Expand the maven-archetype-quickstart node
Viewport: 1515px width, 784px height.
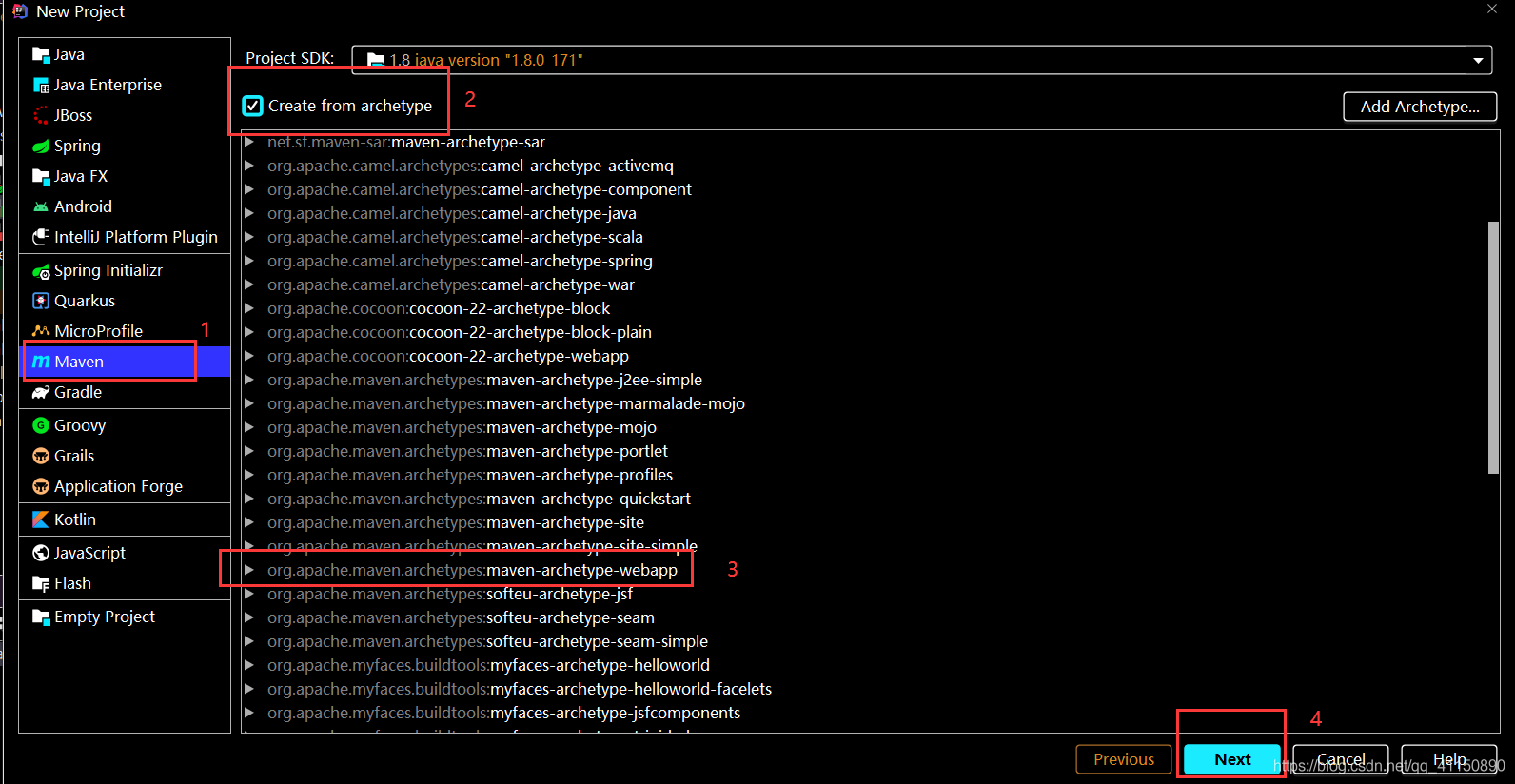(x=249, y=499)
